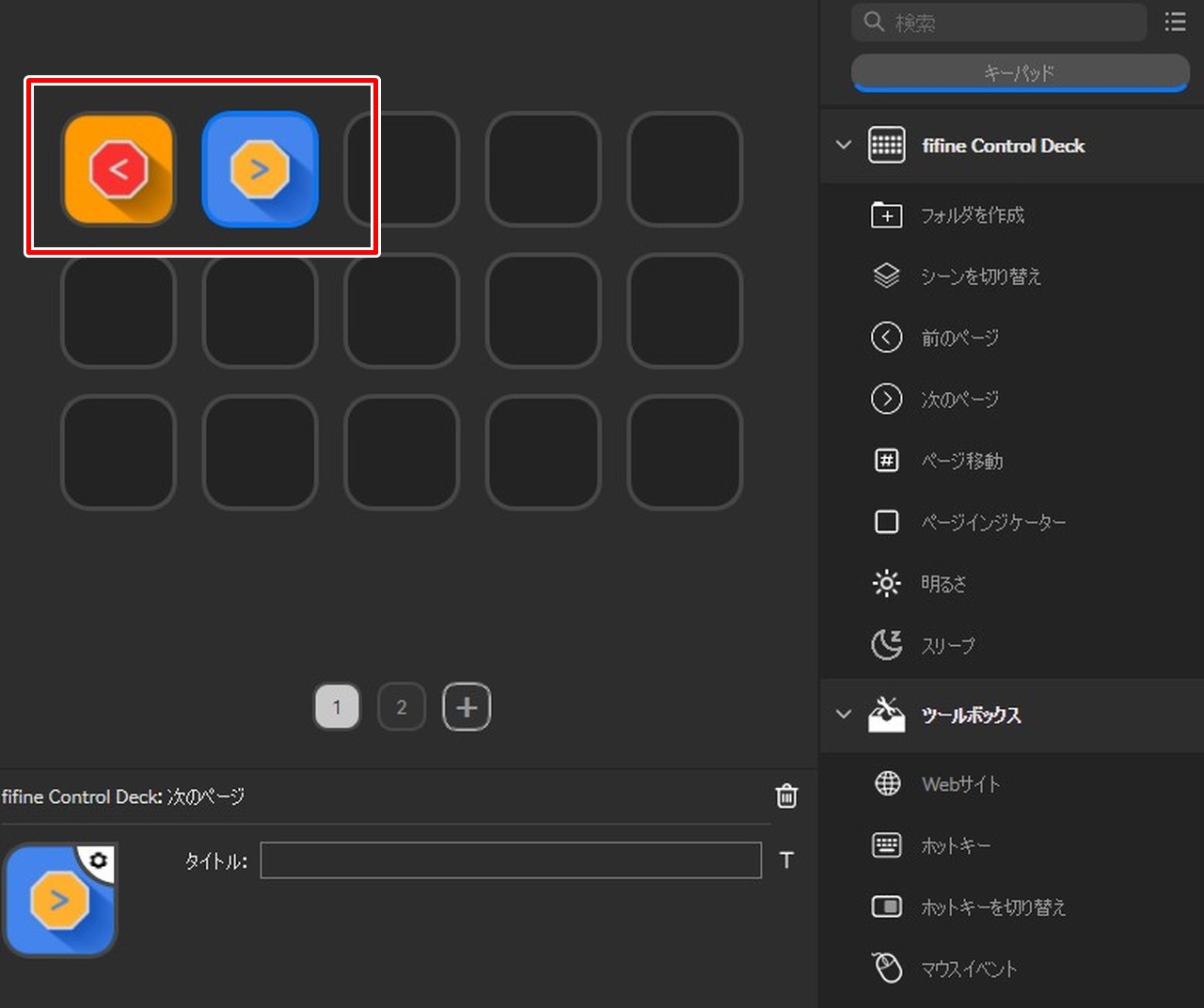
Task: Select the フォルダを作成 action
Action: pos(971,215)
